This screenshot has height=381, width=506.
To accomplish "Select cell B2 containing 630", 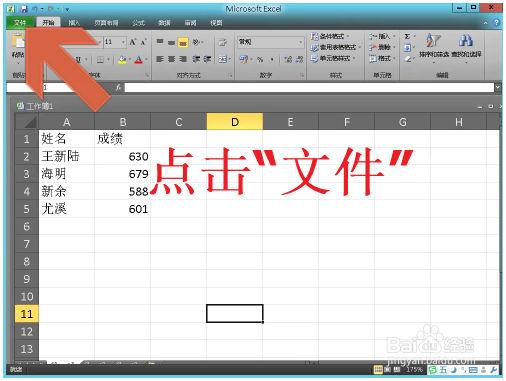I will 122,156.
